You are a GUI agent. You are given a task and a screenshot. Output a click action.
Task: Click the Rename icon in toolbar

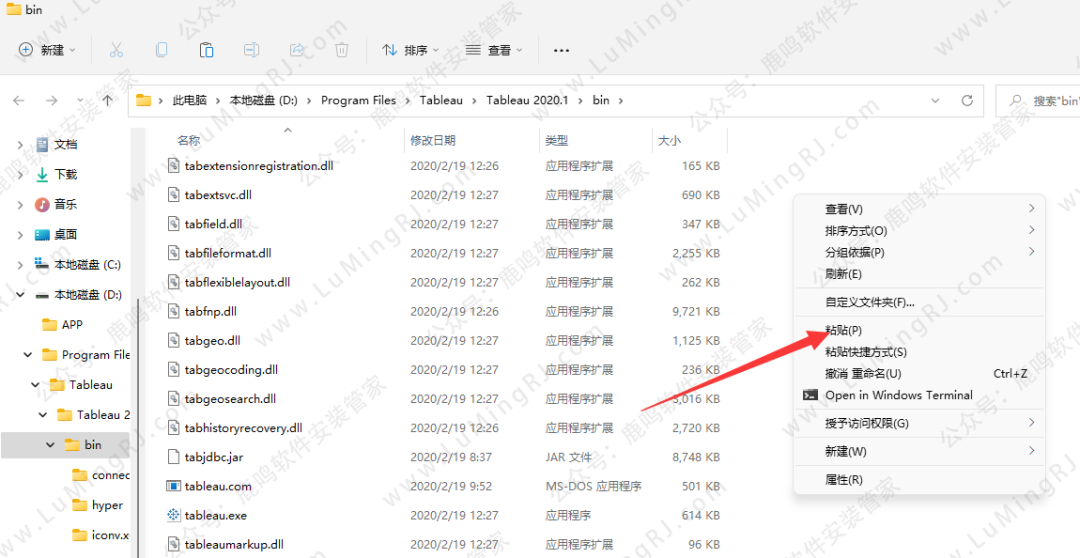252,50
